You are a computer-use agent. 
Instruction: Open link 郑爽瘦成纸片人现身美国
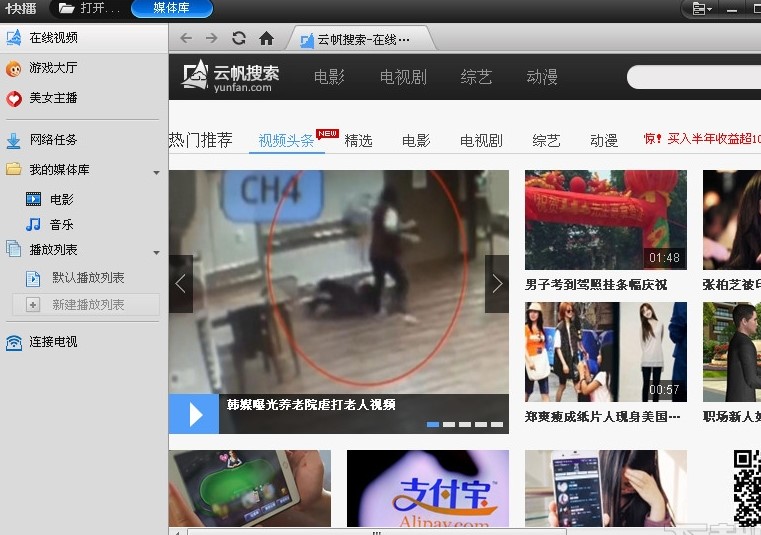pos(602,417)
